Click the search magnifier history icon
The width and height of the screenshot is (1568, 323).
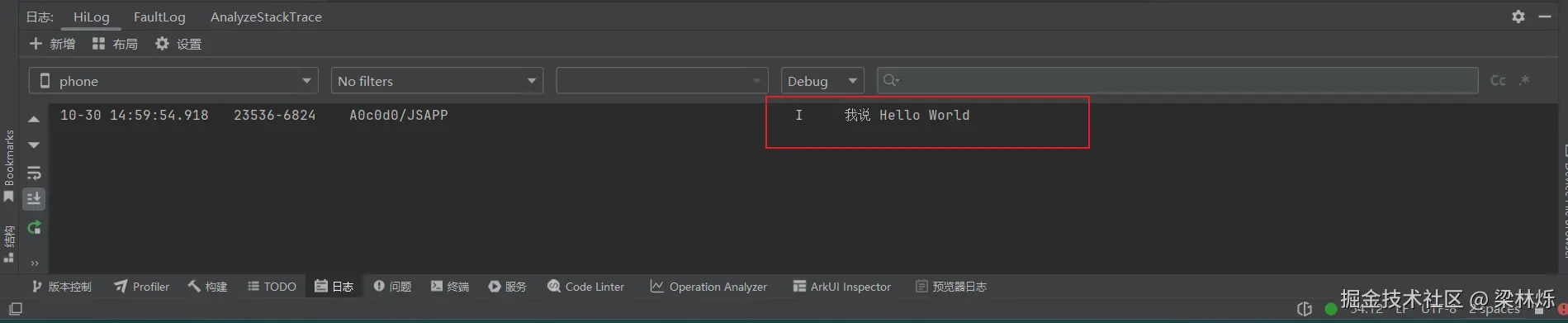click(891, 80)
